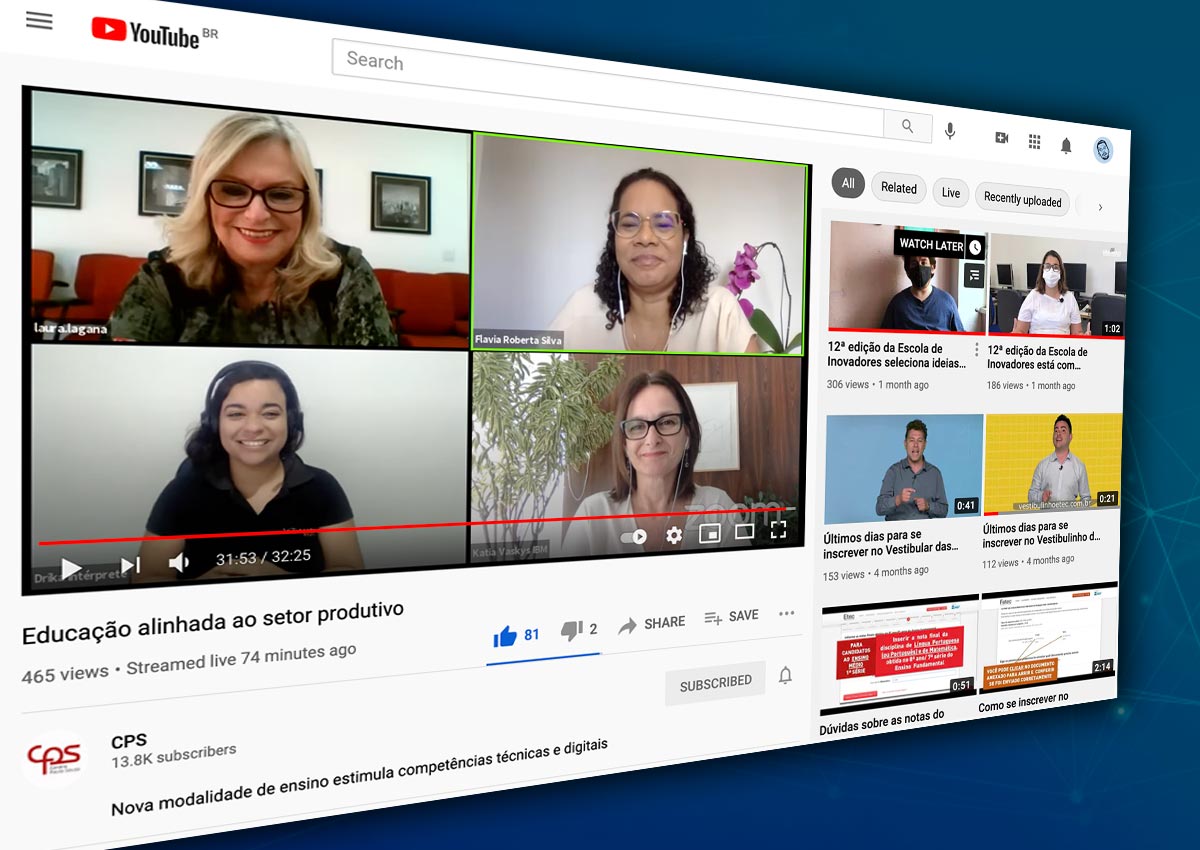The width and height of the screenshot is (1200, 850).
Task: Open SAVE to playlist menu
Action: (731, 617)
